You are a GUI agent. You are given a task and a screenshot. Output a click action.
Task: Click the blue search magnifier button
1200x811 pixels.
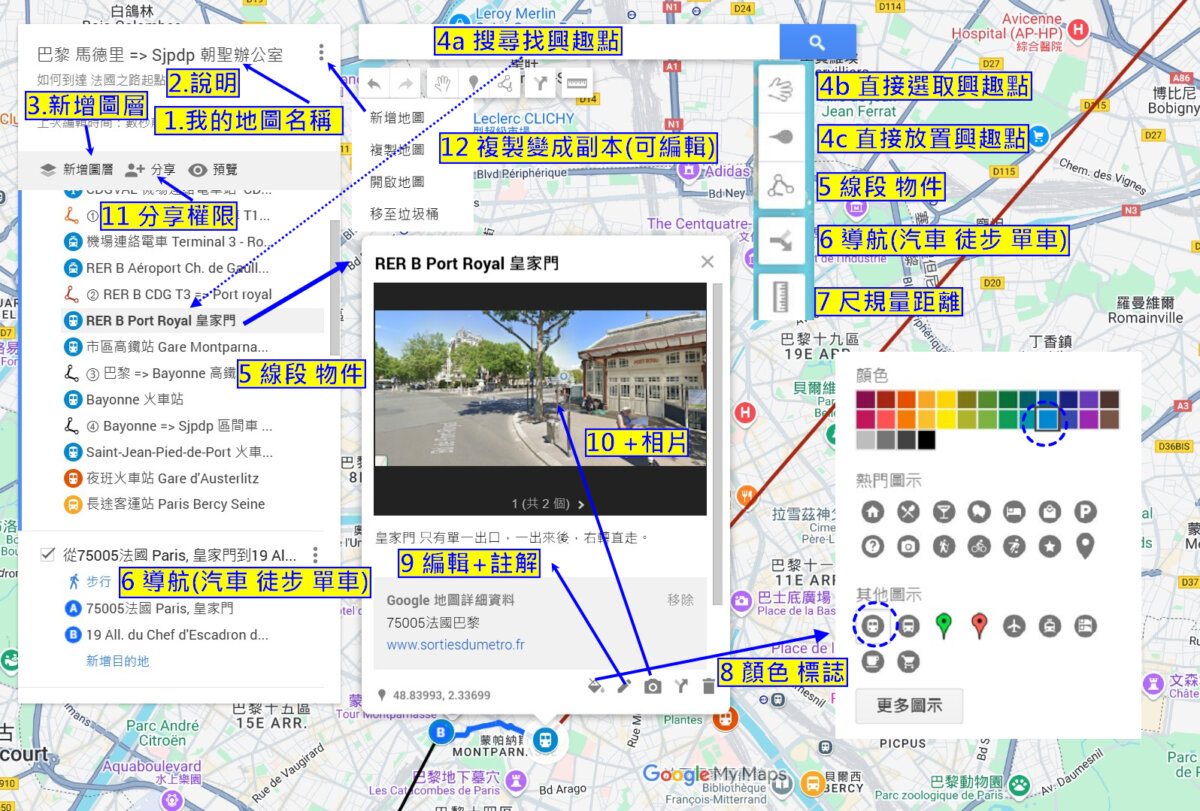point(817,42)
